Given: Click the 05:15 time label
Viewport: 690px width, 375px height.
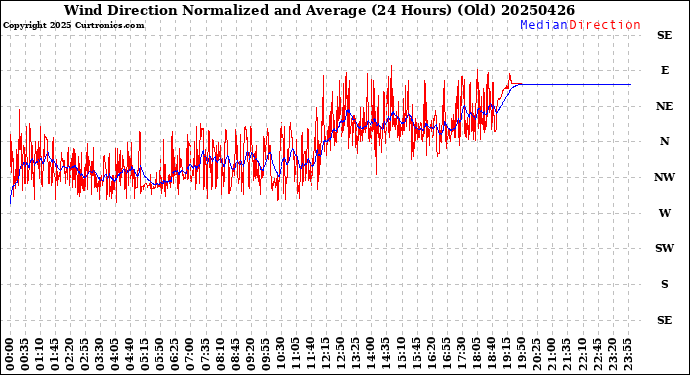Looking at the screenshot, I should coord(145,354).
